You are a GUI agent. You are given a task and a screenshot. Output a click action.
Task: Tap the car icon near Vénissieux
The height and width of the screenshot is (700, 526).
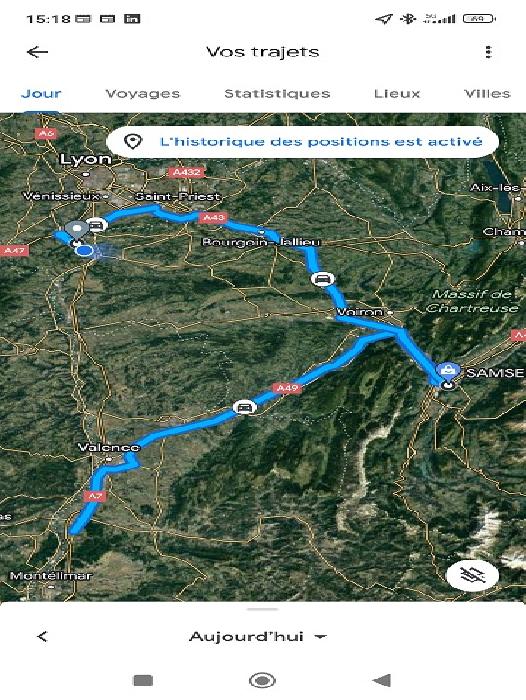point(96,225)
